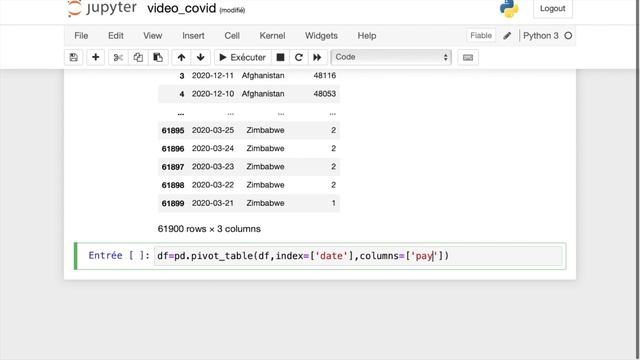Cut selected cells with the scissors icon

click(118, 57)
